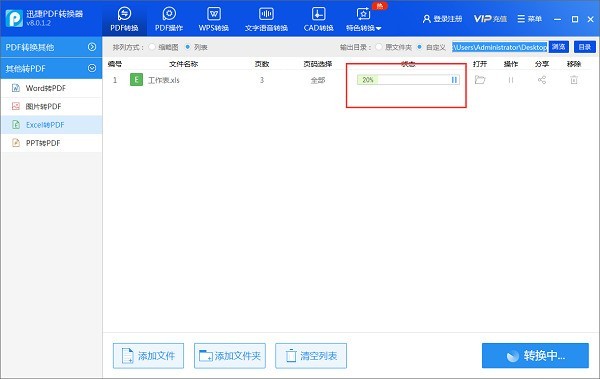Select the 自定义 output radio button
The height and width of the screenshot is (379, 600).
coord(420,47)
